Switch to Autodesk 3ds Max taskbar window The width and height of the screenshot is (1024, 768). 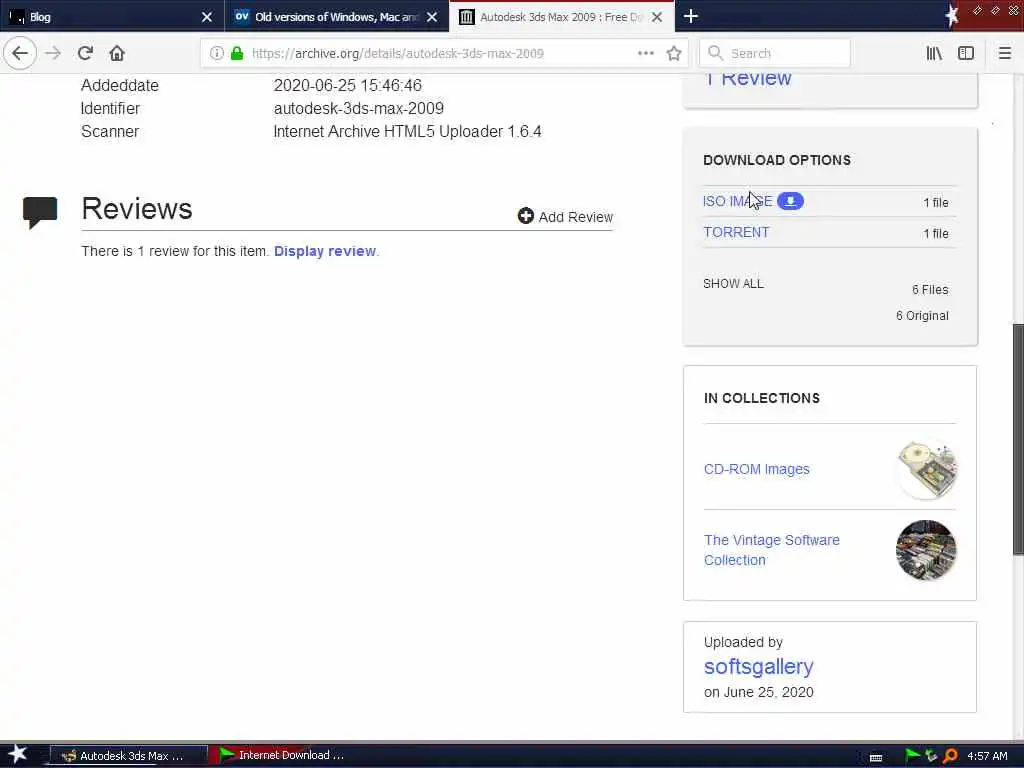129,756
